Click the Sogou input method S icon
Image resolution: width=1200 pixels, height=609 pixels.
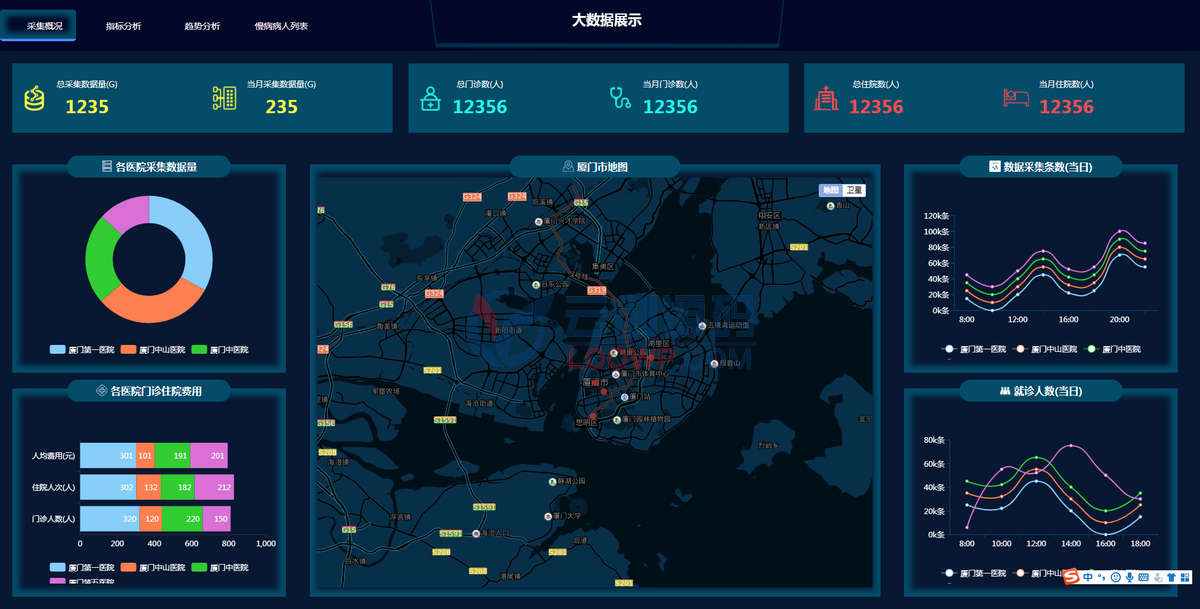coord(1070,577)
